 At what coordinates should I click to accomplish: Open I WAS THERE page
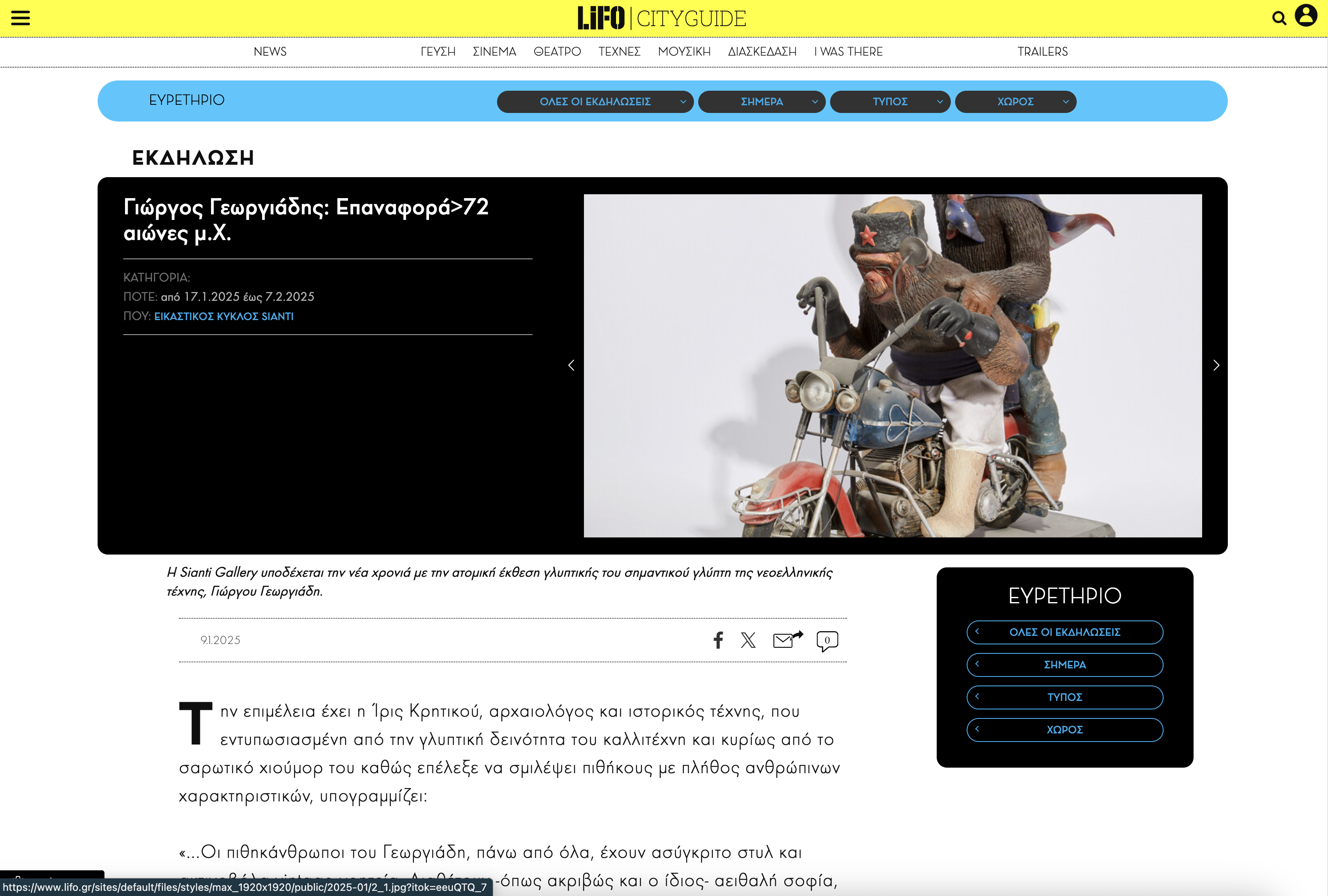[x=848, y=52]
